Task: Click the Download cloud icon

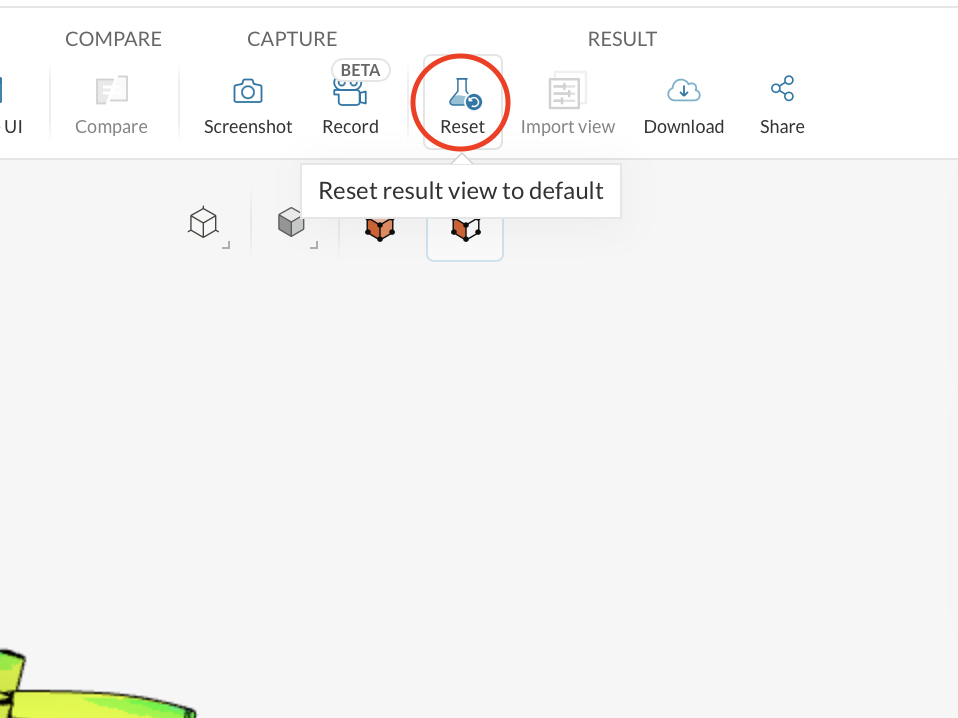Action: pos(684,90)
